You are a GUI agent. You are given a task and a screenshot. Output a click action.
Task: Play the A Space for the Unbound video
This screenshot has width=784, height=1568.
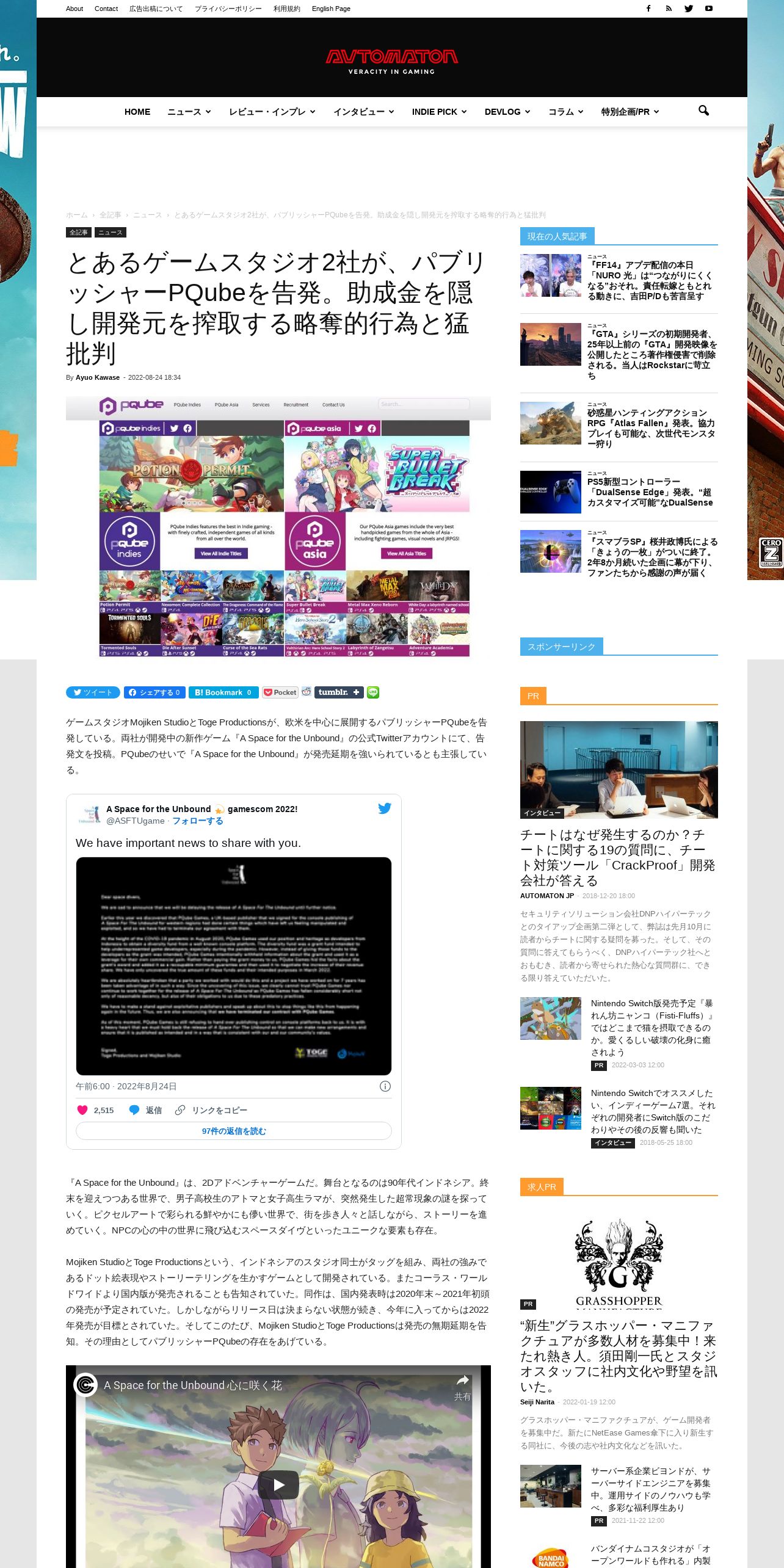[x=278, y=1485]
